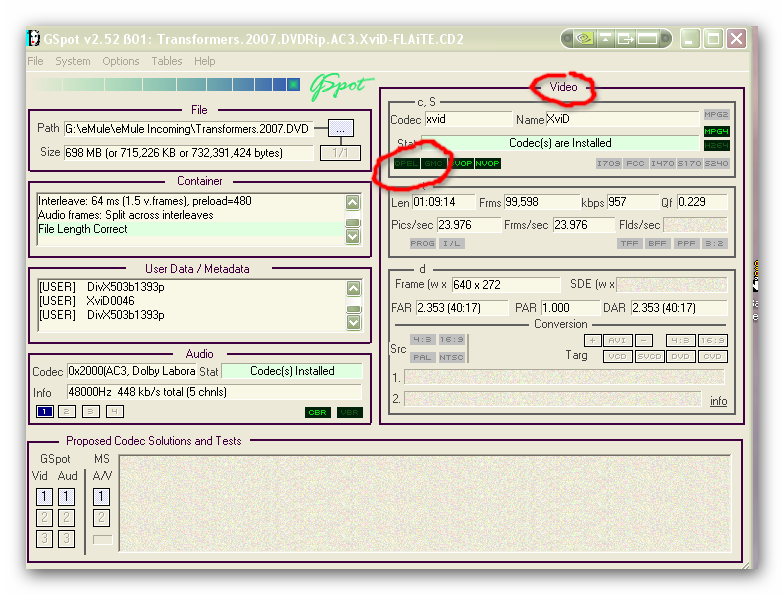Viewport: 784px width, 595px height.
Task: Open the Help menu
Action: pyautogui.click(x=204, y=61)
